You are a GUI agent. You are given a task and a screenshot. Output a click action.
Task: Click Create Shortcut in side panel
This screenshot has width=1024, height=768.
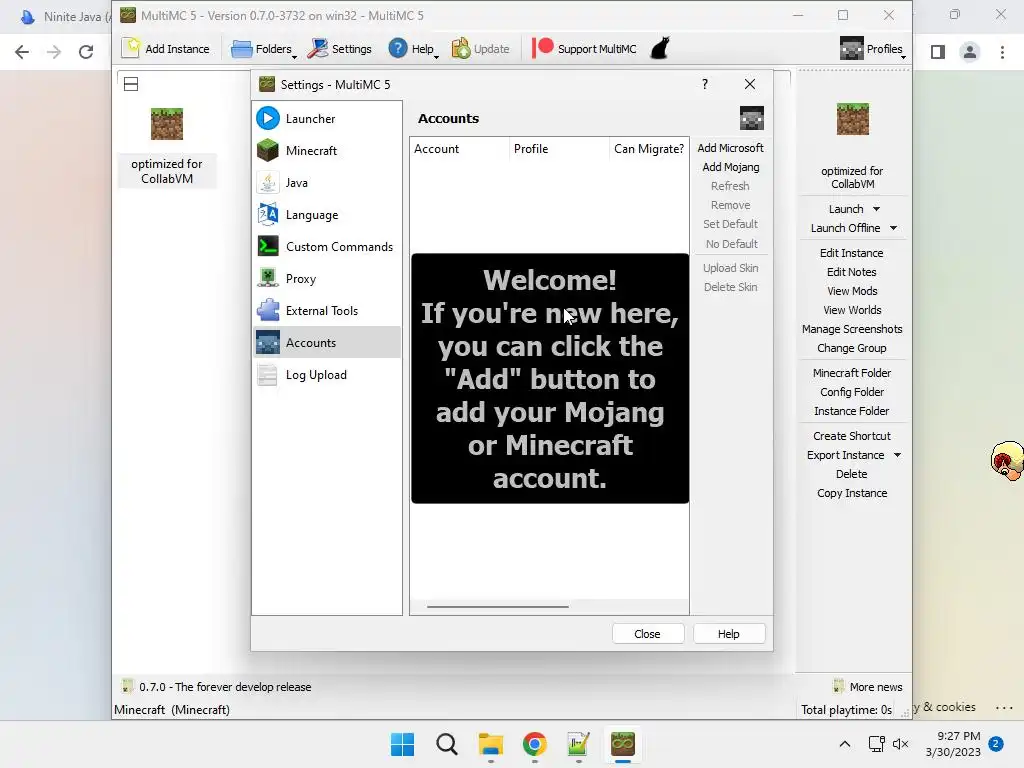tap(852, 436)
